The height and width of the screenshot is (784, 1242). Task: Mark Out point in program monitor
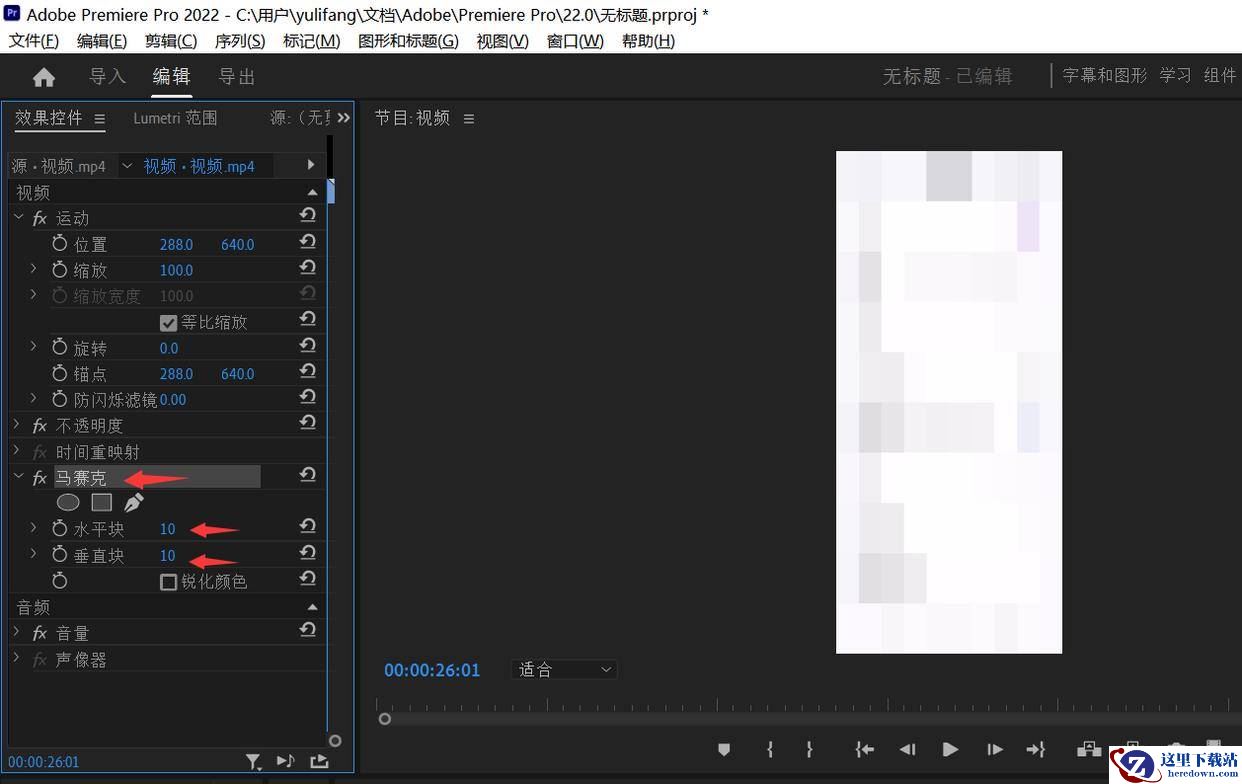coord(809,749)
